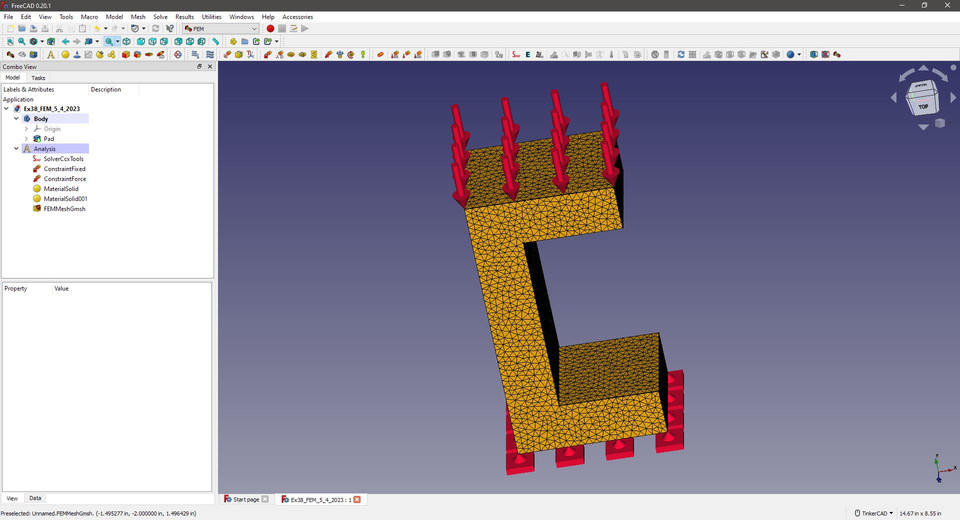Click the Fit all view icon

point(10,41)
